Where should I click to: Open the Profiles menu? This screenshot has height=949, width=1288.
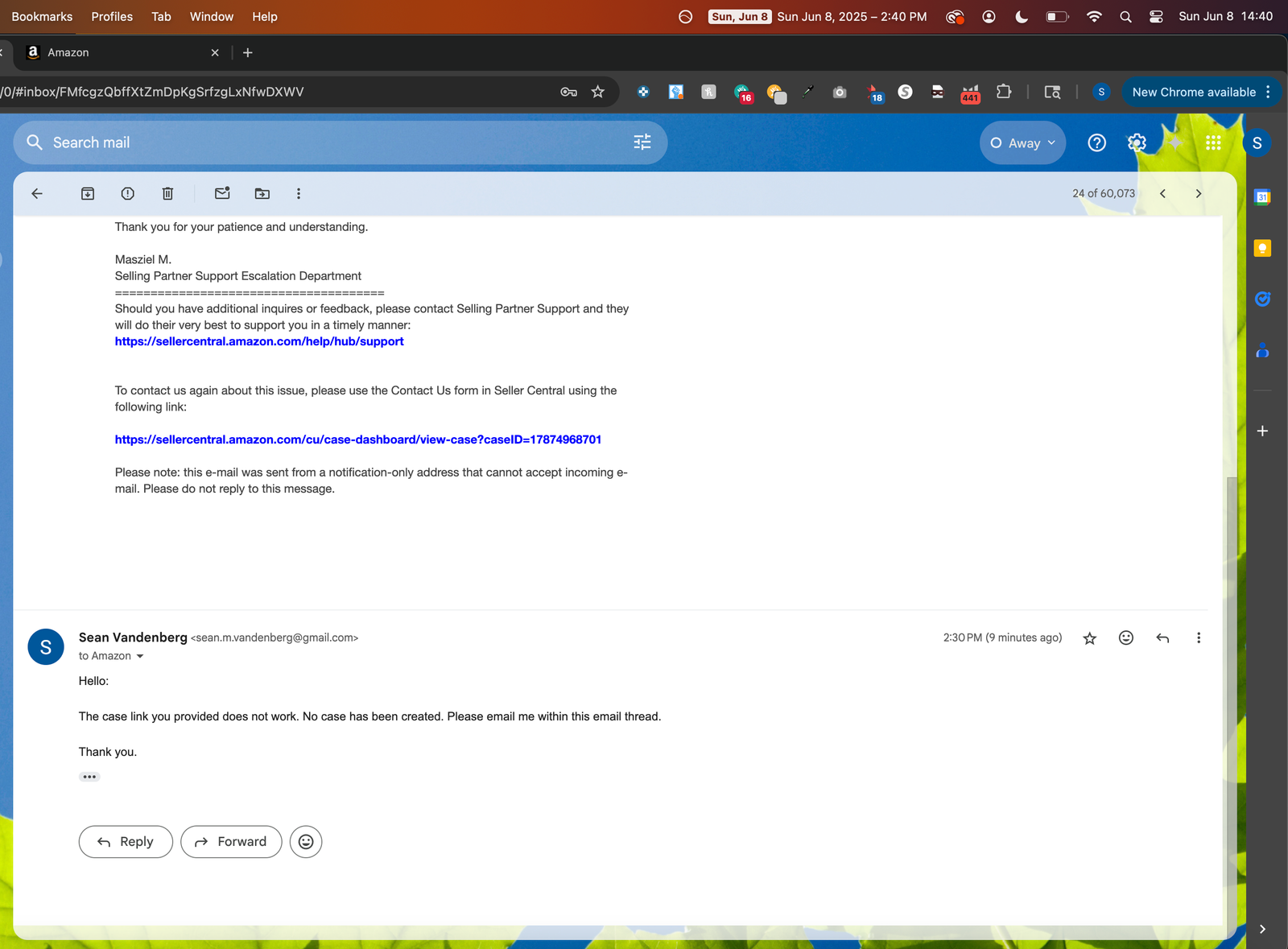[112, 16]
